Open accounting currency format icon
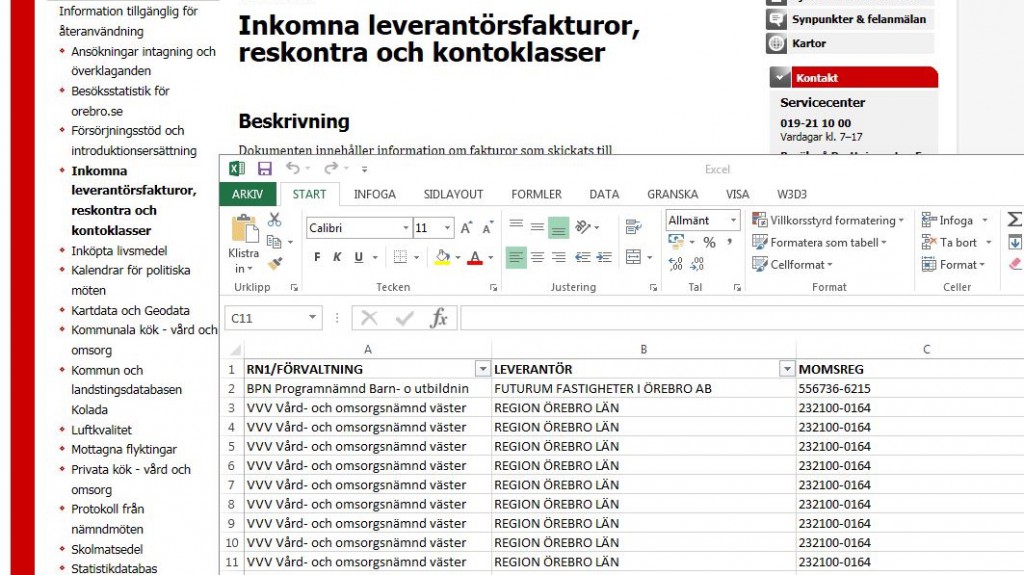This screenshot has width=1024, height=575. pos(676,242)
